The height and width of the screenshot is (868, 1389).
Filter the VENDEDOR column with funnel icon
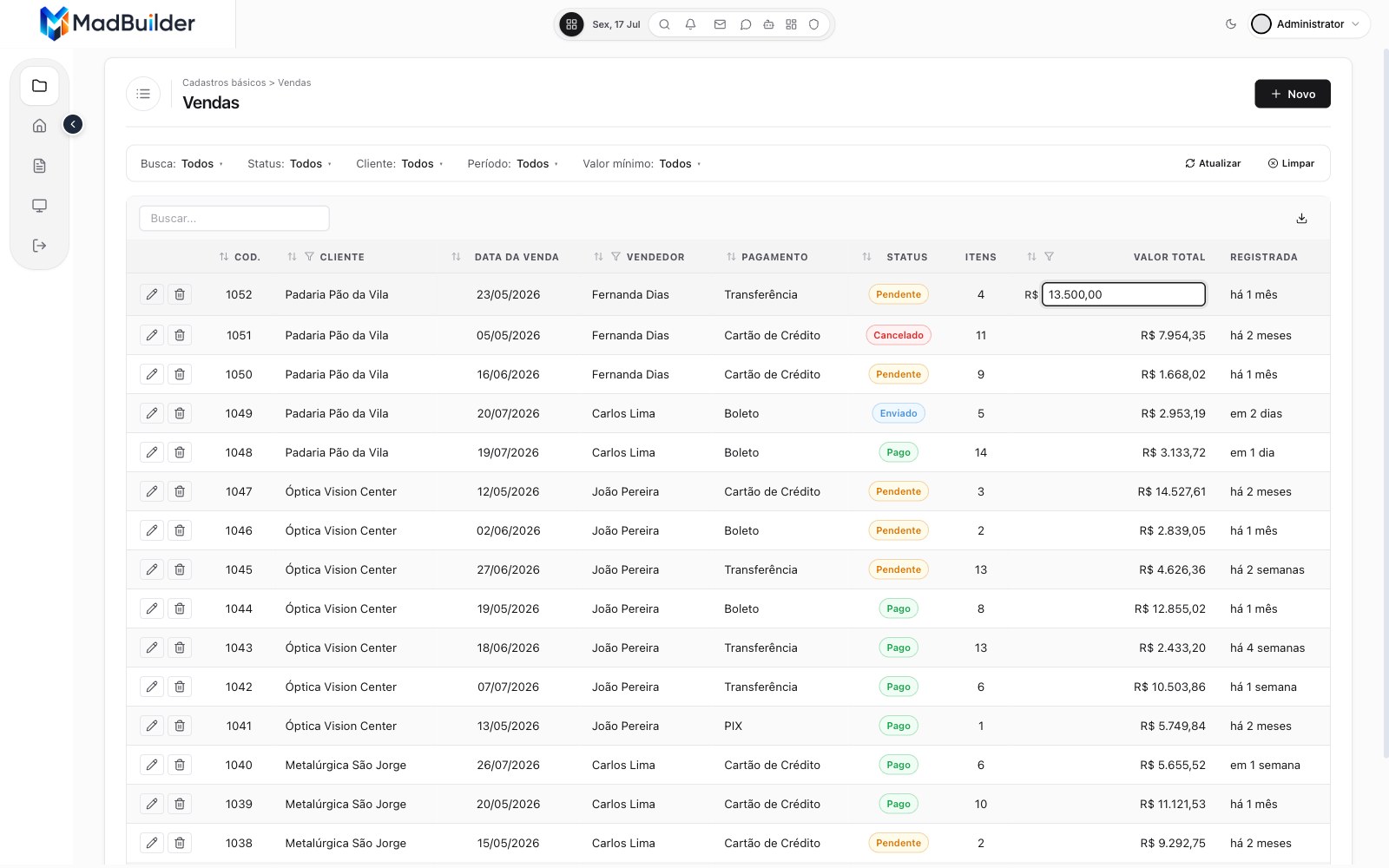pyautogui.click(x=616, y=257)
